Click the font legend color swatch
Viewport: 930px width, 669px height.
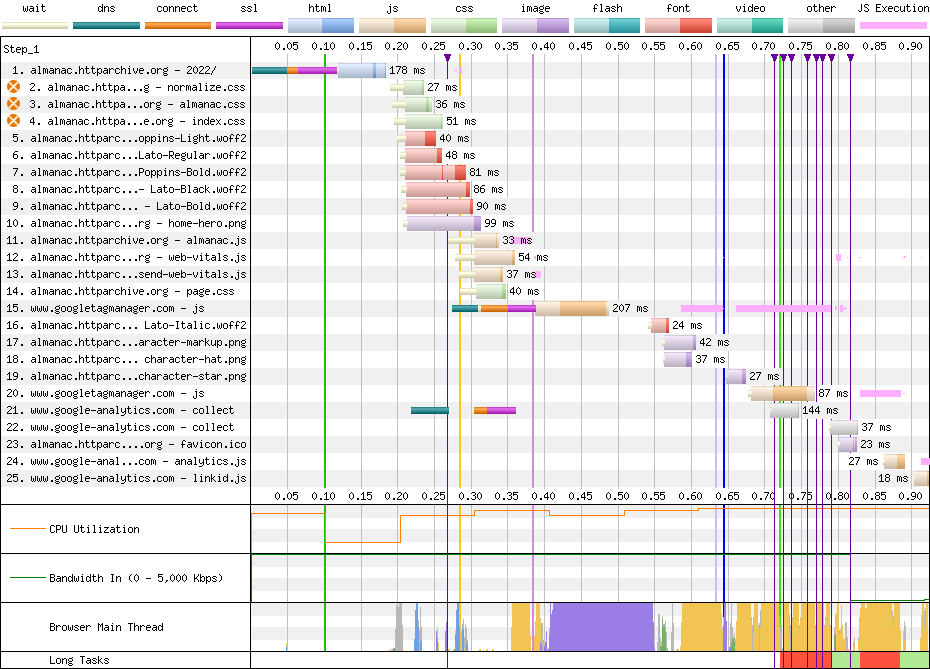(x=678, y=24)
